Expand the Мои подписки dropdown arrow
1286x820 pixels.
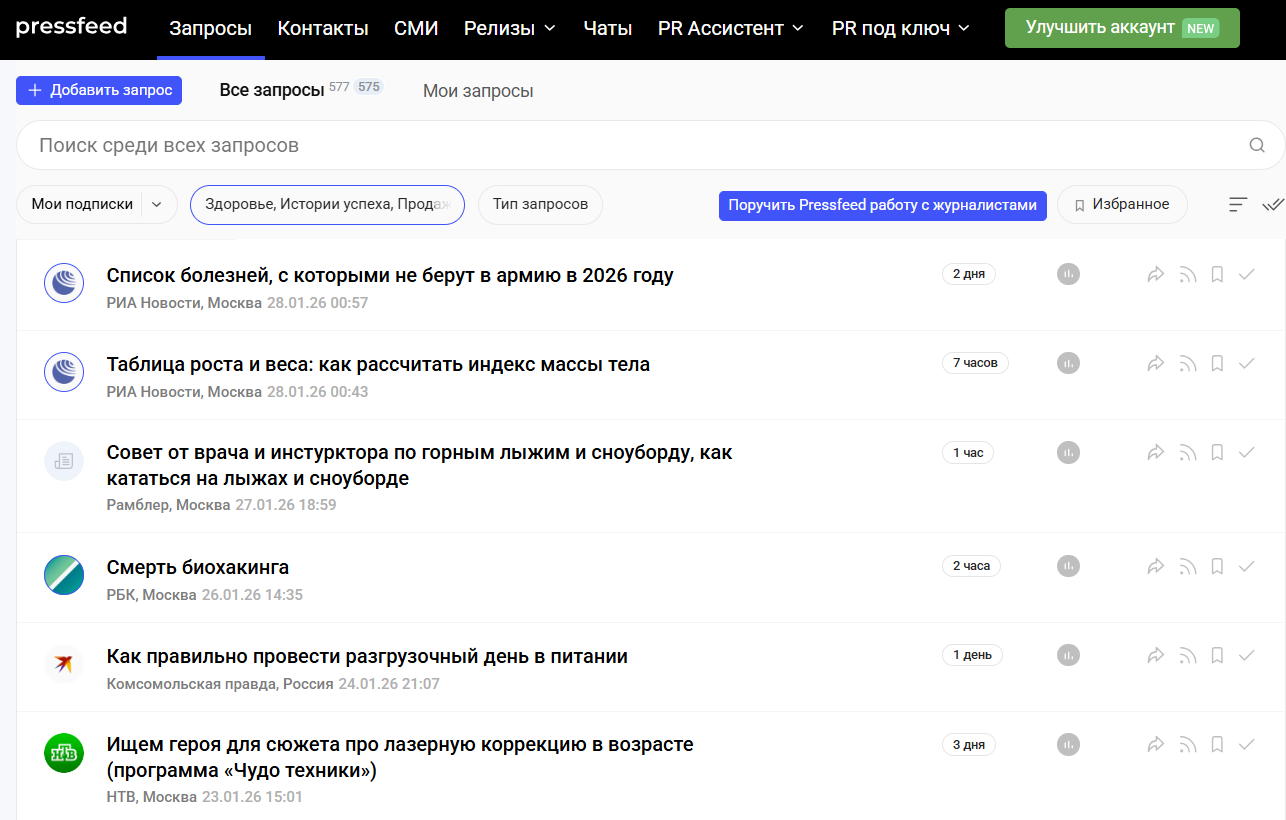point(157,205)
